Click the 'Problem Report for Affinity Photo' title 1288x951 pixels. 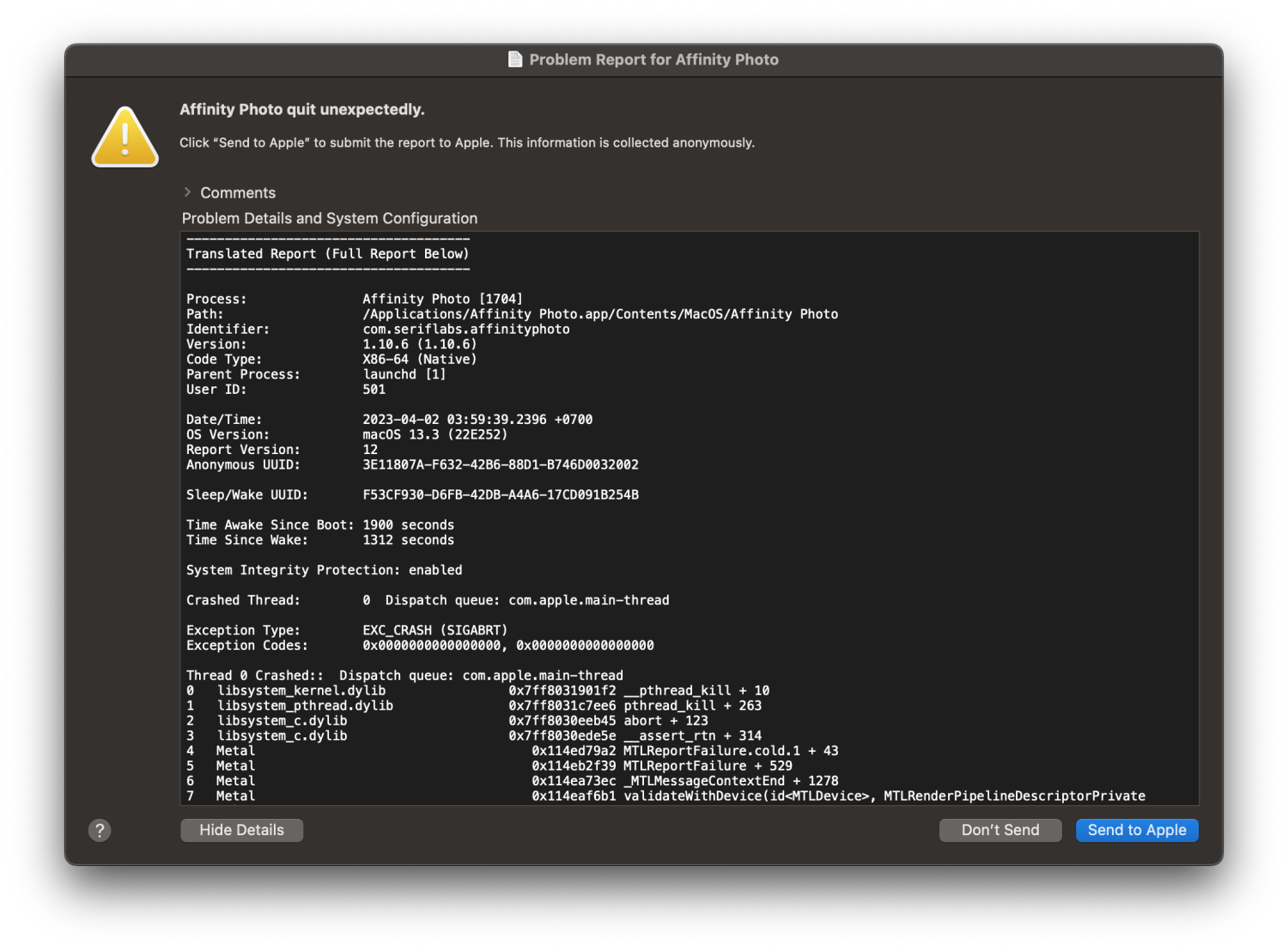pyautogui.click(x=653, y=59)
